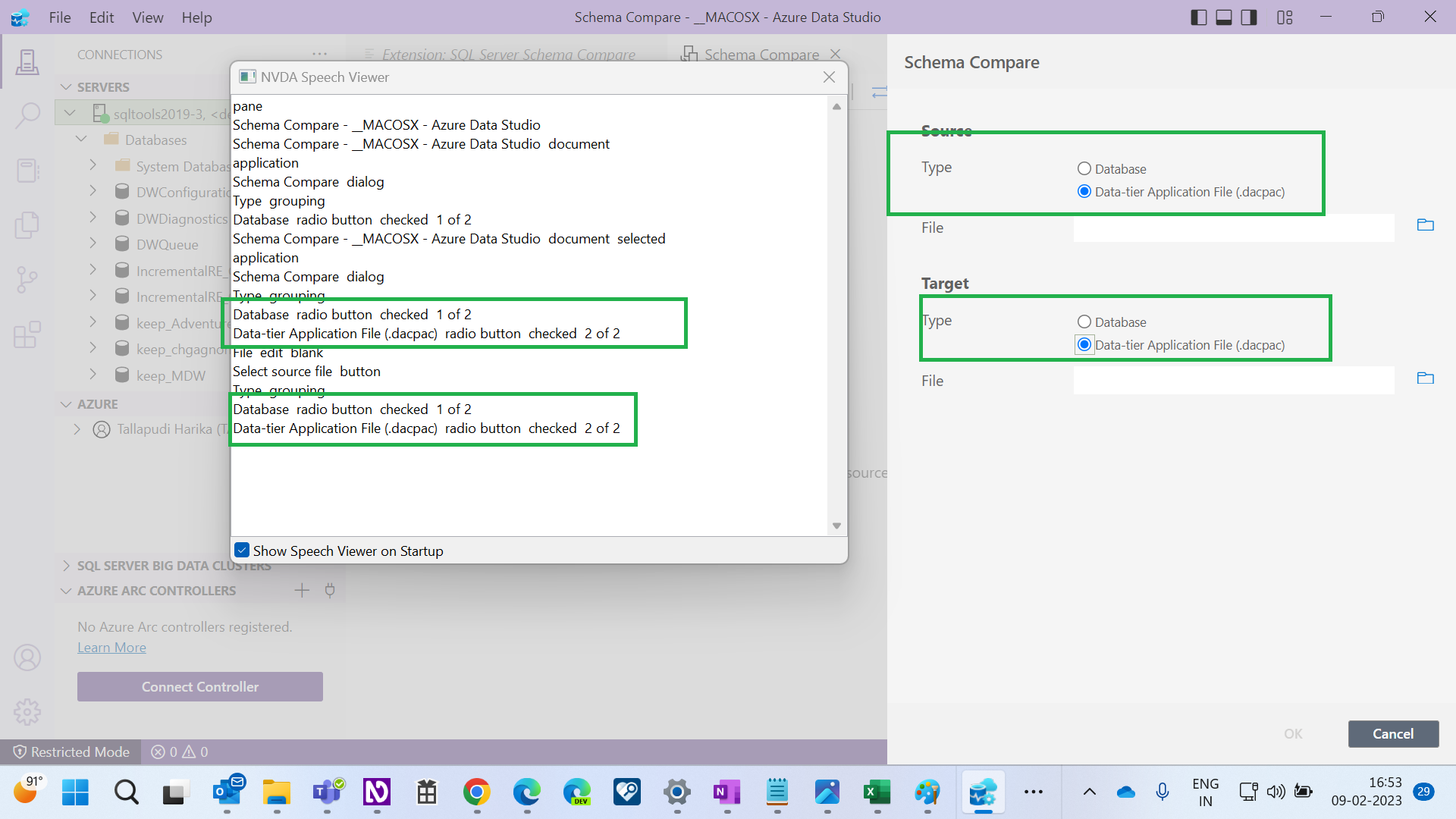Open the Accounts icon in the activity bar
This screenshot has height=819, width=1456.
coord(27,657)
